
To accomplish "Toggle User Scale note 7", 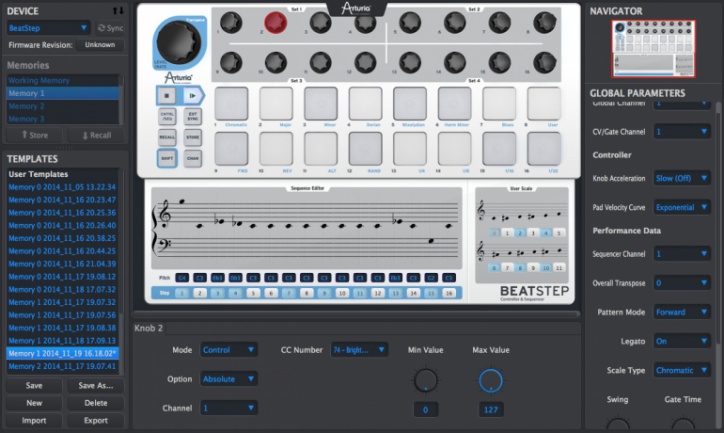I will [507, 268].
